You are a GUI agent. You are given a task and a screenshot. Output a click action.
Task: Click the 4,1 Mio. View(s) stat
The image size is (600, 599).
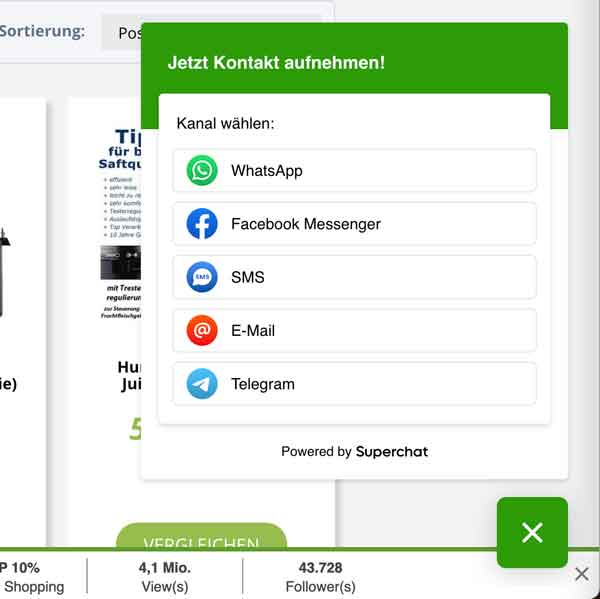point(165,577)
